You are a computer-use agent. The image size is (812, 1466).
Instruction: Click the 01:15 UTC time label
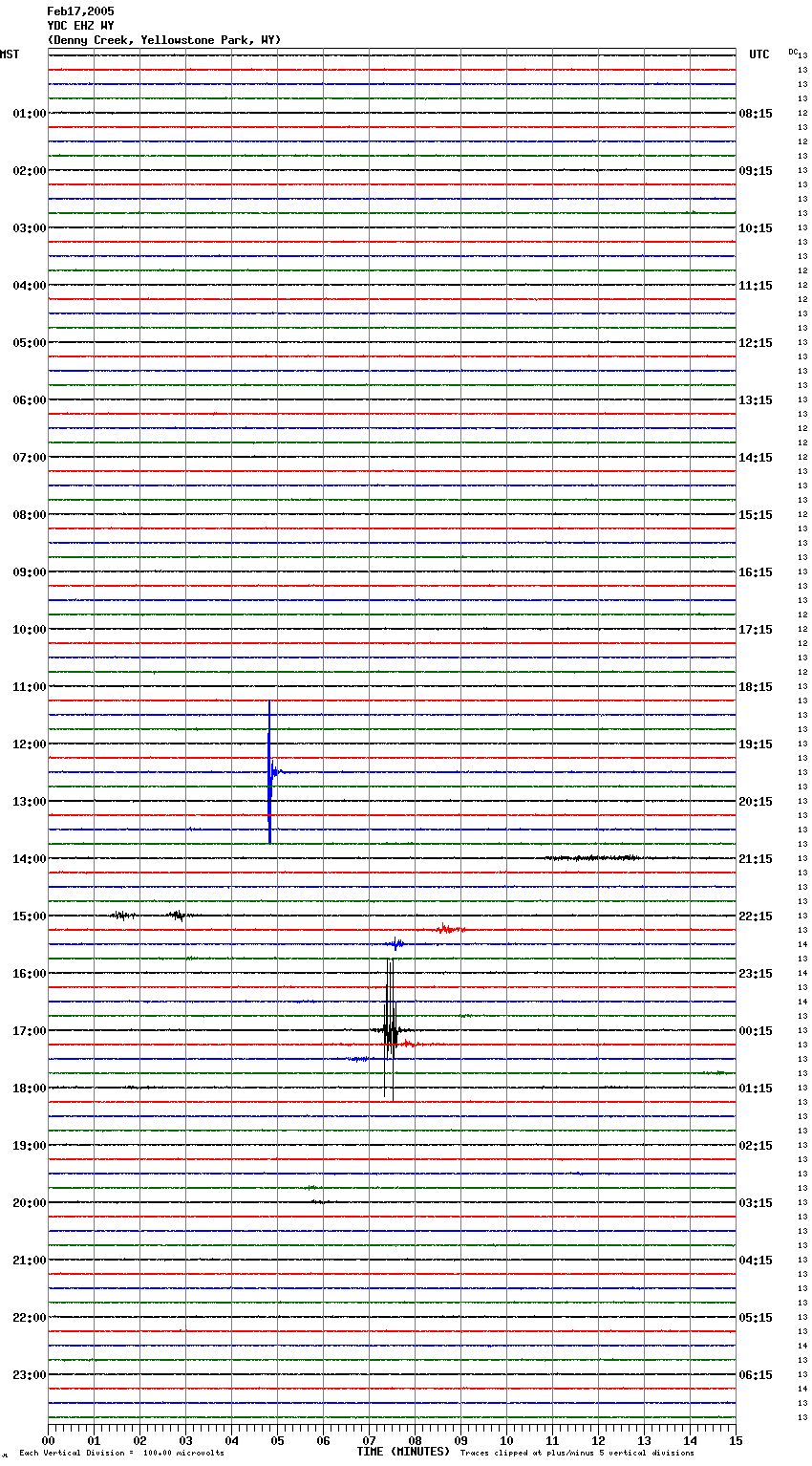pos(756,1089)
